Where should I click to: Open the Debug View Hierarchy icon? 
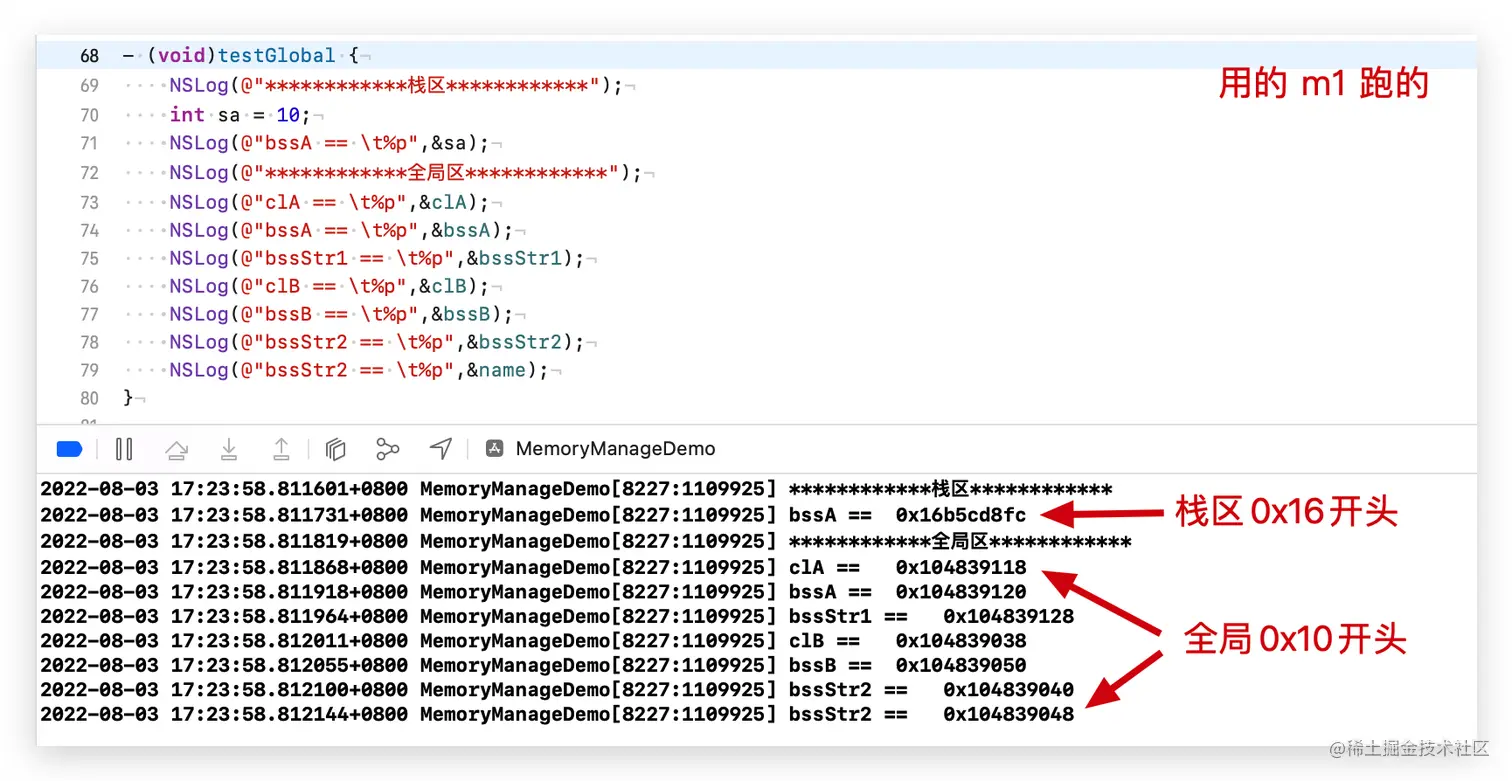335,449
